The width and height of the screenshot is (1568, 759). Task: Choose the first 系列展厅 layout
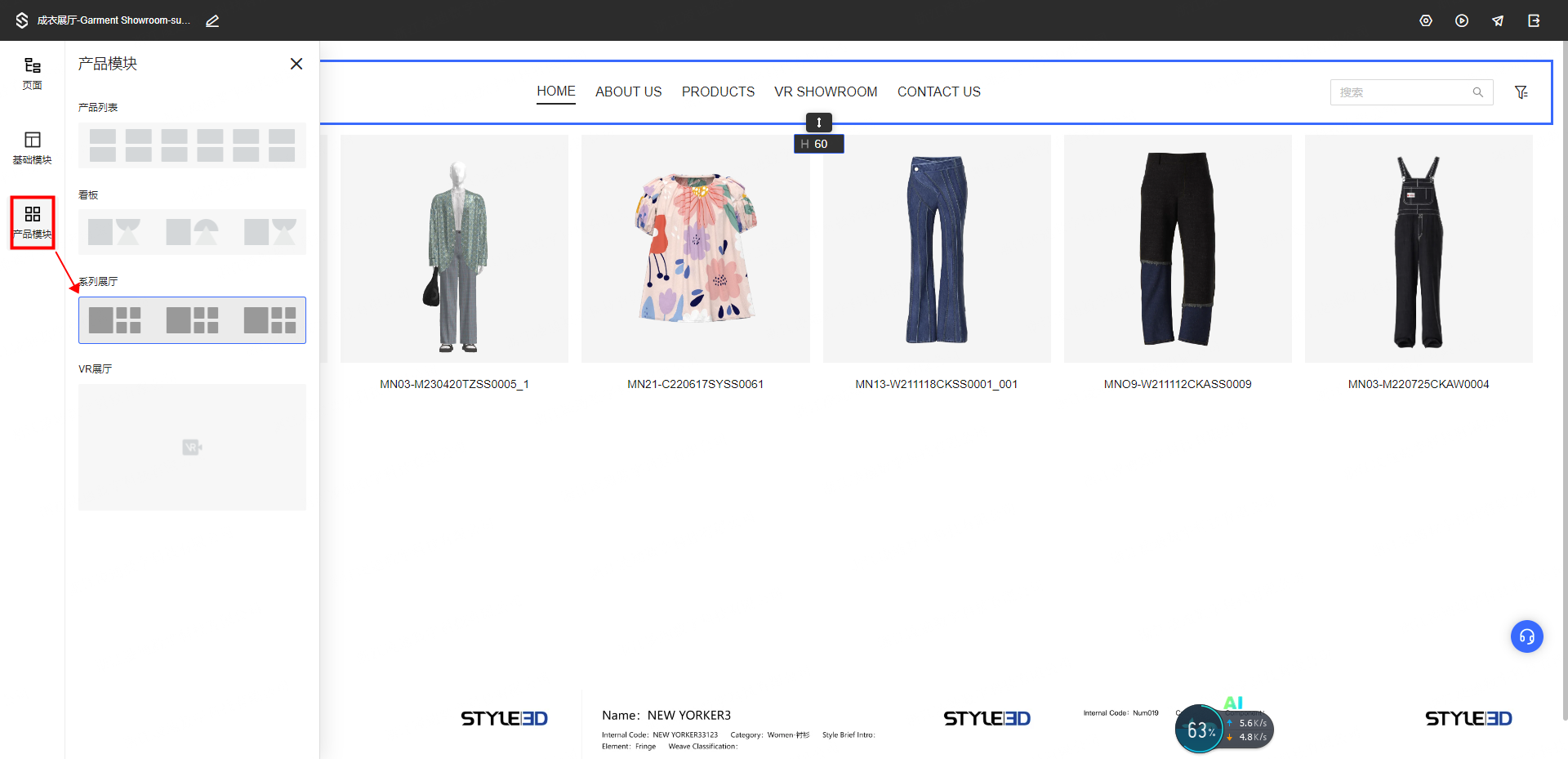point(114,320)
